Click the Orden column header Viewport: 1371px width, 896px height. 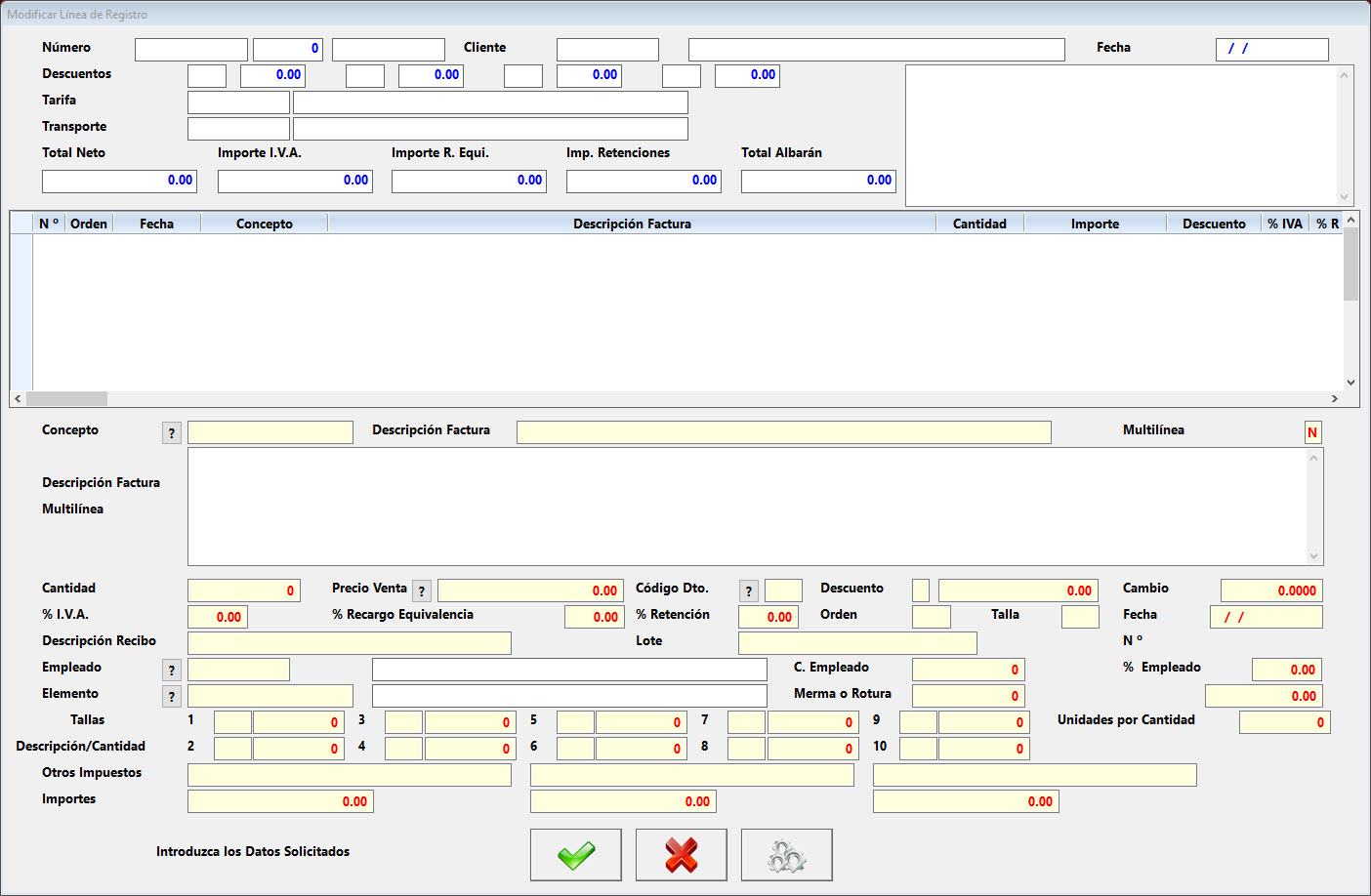point(89,224)
